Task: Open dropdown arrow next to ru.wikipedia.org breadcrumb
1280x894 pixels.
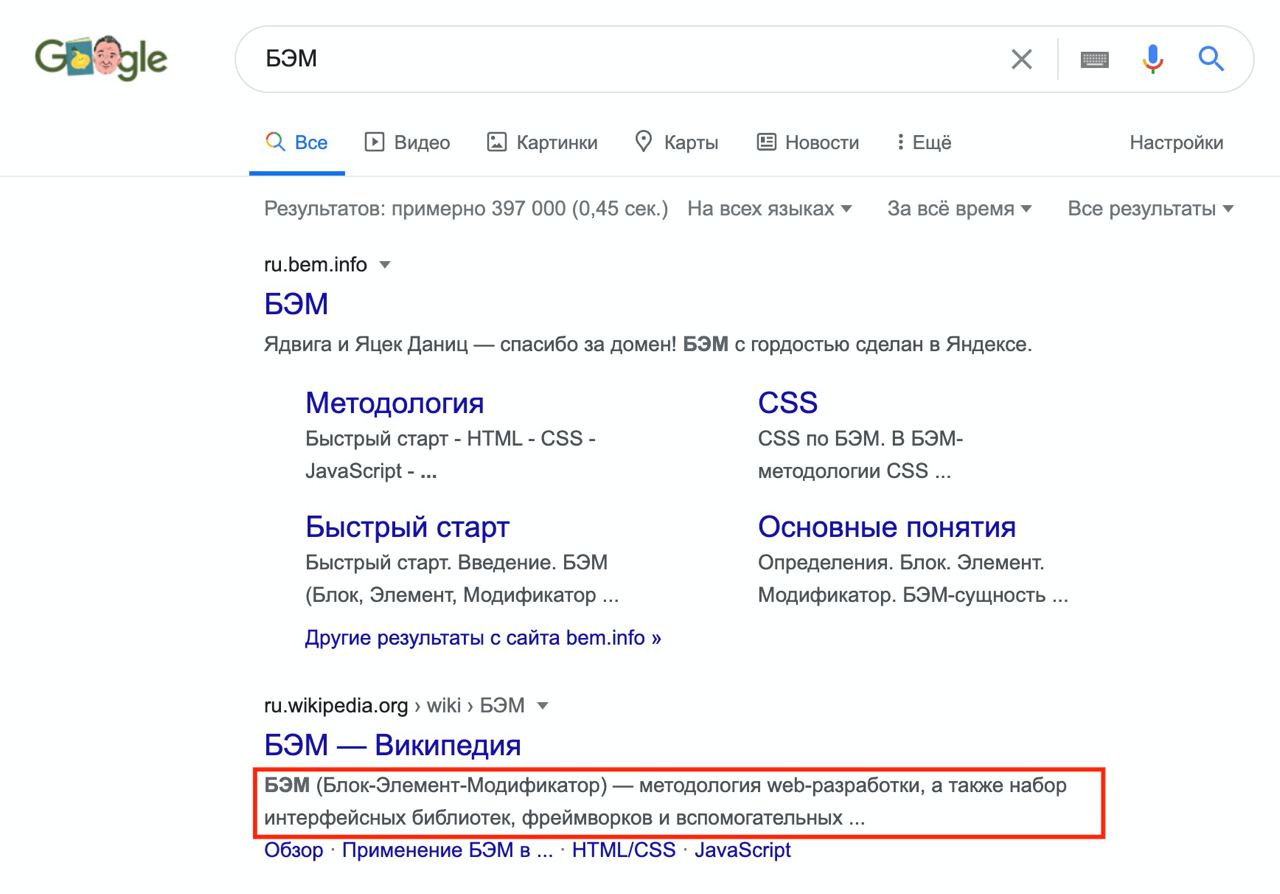Action: (543, 706)
